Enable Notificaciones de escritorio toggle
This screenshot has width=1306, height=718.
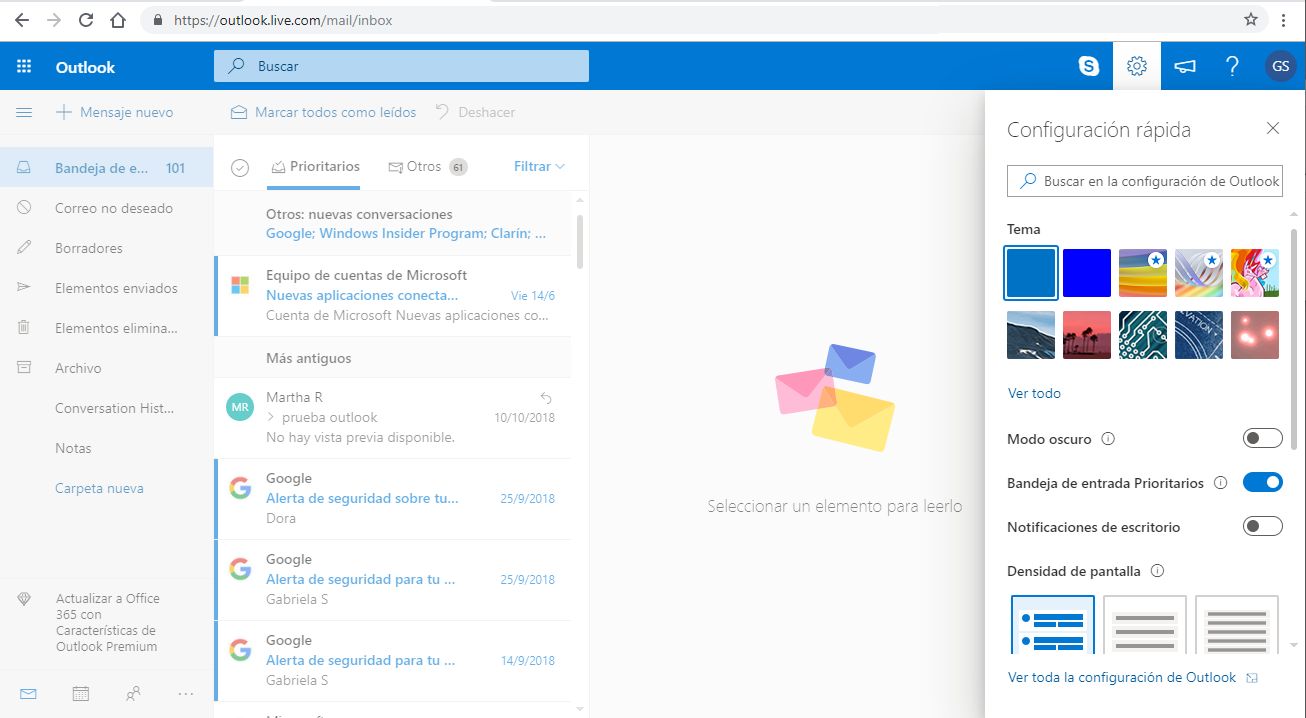[x=1262, y=527]
